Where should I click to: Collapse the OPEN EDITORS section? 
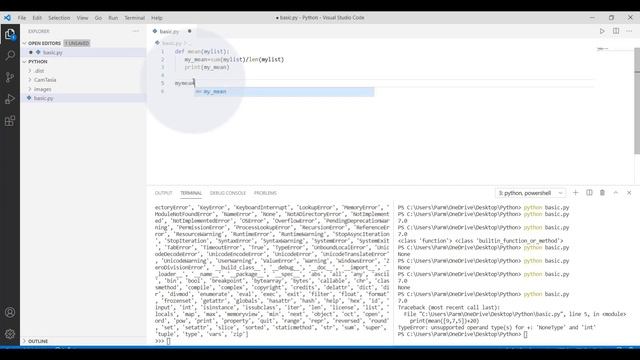tap(44, 43)
